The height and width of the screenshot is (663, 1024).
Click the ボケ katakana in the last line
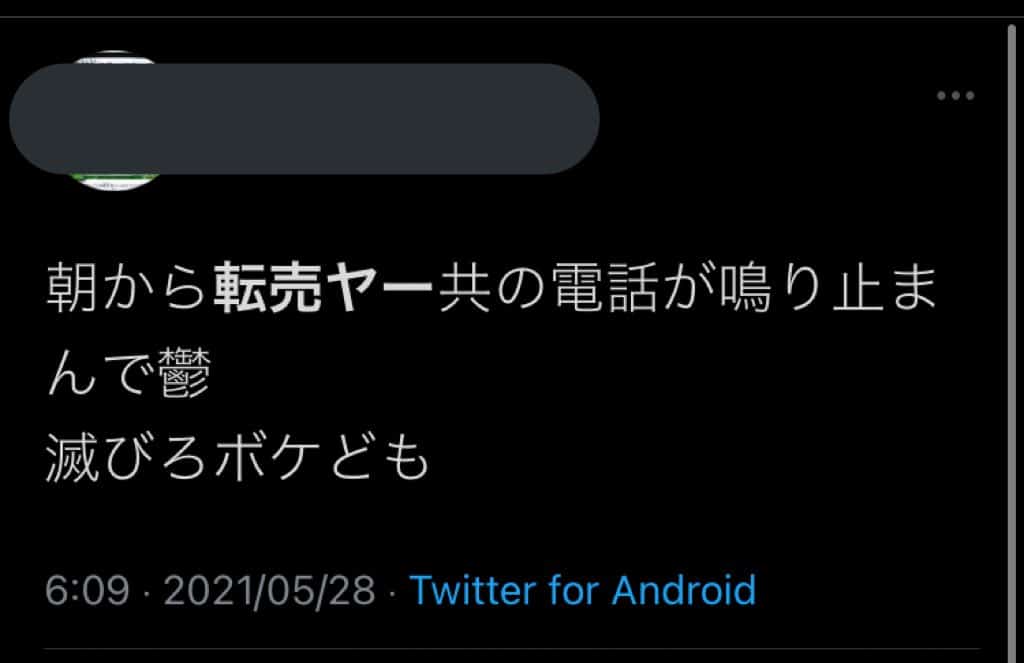click(x=267, y=457)
